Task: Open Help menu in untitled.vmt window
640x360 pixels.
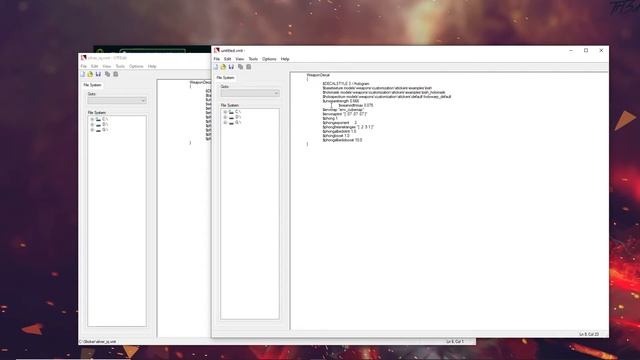Action: [285, 59]
